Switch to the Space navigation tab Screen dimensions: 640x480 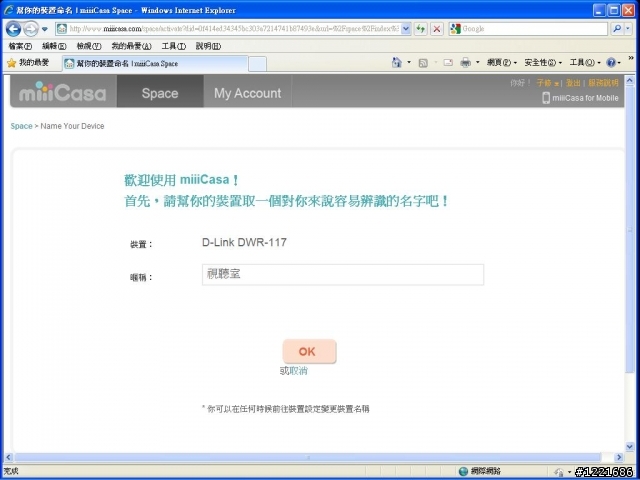[x=160, y=91]
